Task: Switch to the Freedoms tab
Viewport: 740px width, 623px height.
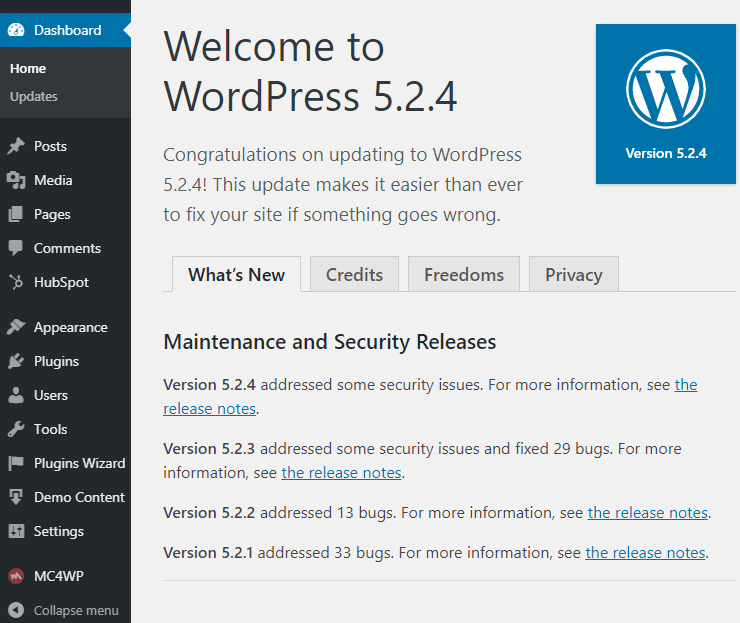Action: pos(464,274)
